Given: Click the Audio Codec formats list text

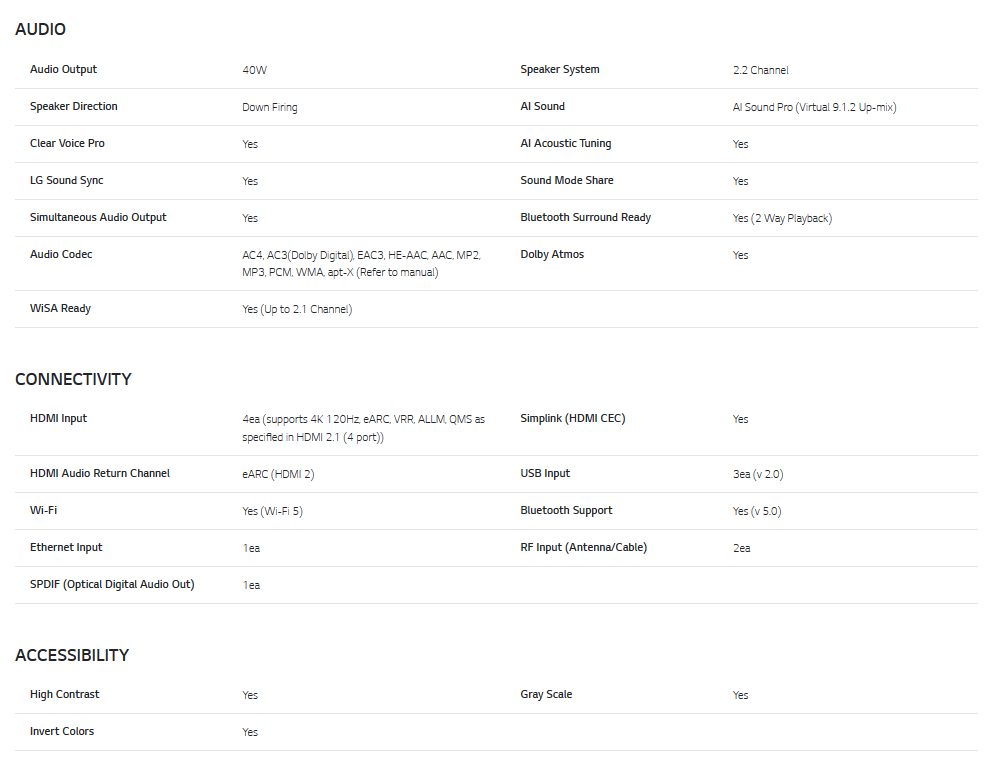Looking at the screenshot, I should click(x=361, y=264).
